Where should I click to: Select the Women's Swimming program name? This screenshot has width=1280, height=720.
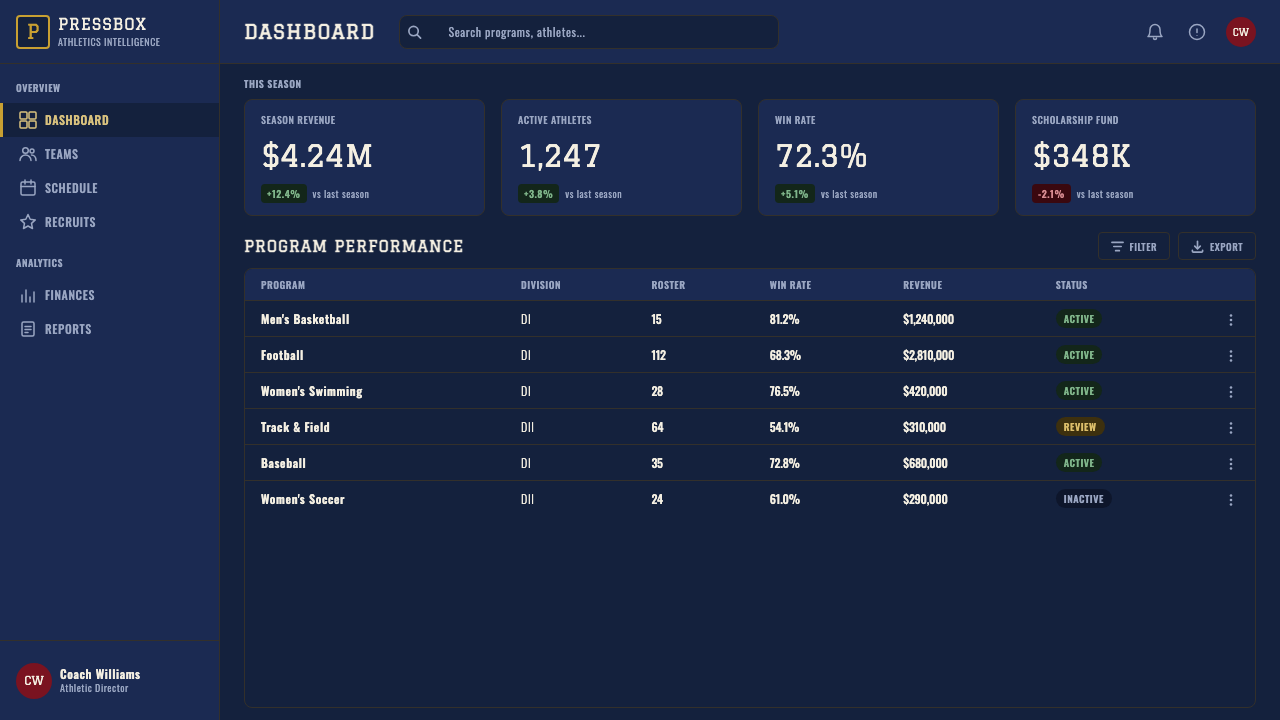[x=312, y=391]
